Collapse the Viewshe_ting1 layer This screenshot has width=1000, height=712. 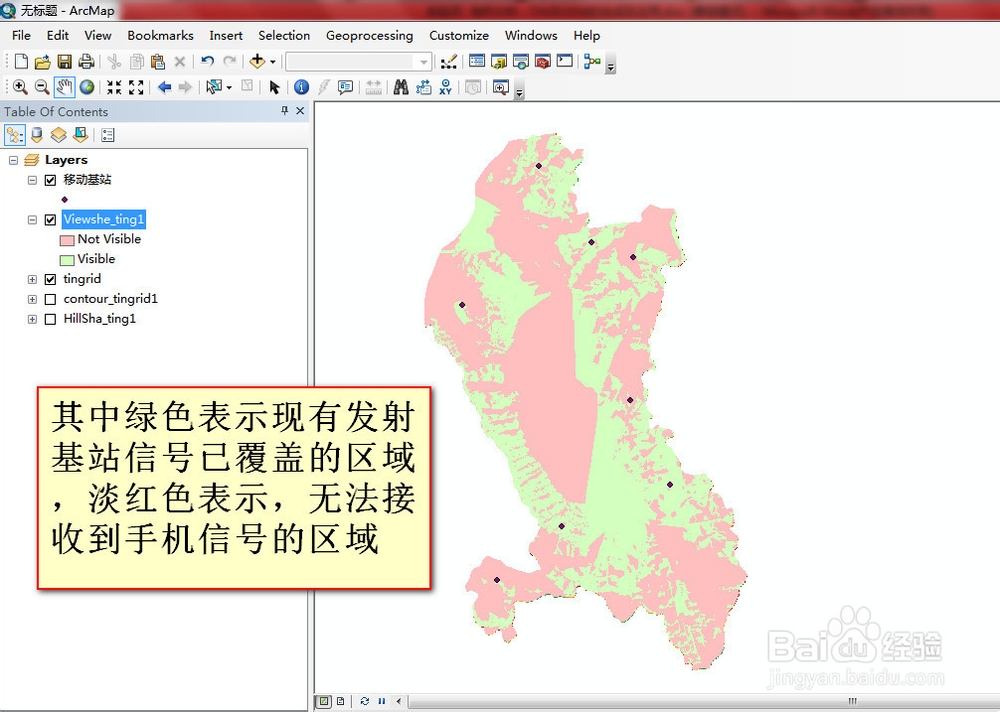[32, 220]
